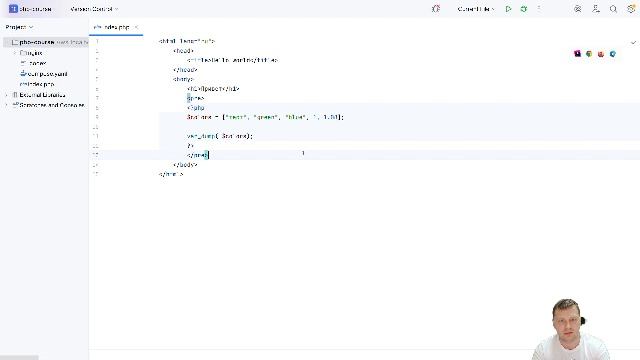Image resolution: width=640 pixels, height=360 pixels.
Task: Click the External Libraries icon
Action: (x=15, y=95)
